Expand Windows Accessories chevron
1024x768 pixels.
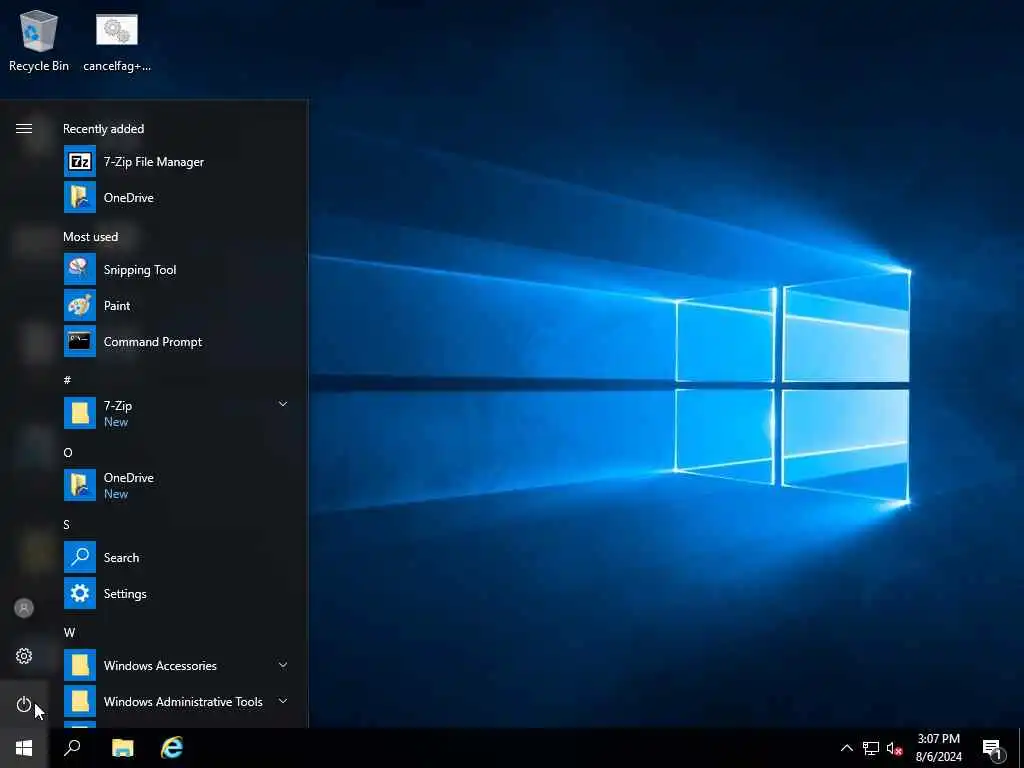[283, 665]
